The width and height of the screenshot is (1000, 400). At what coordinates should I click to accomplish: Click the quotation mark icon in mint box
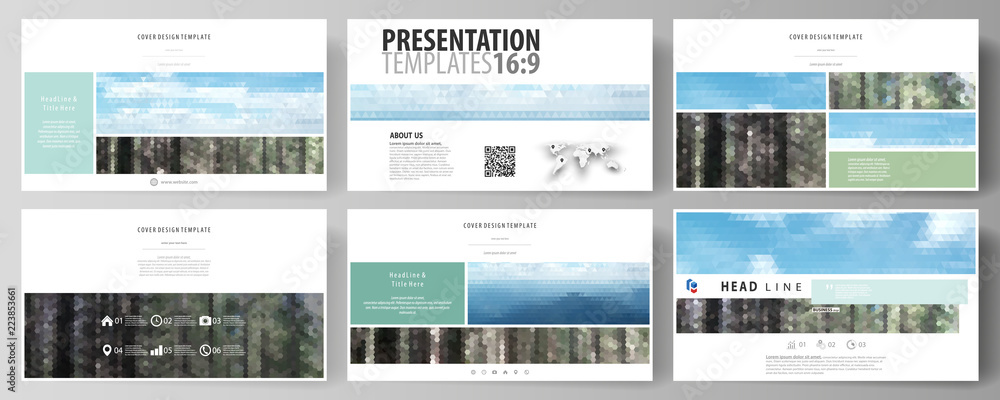pyautogui.click(x=830, y=288)
